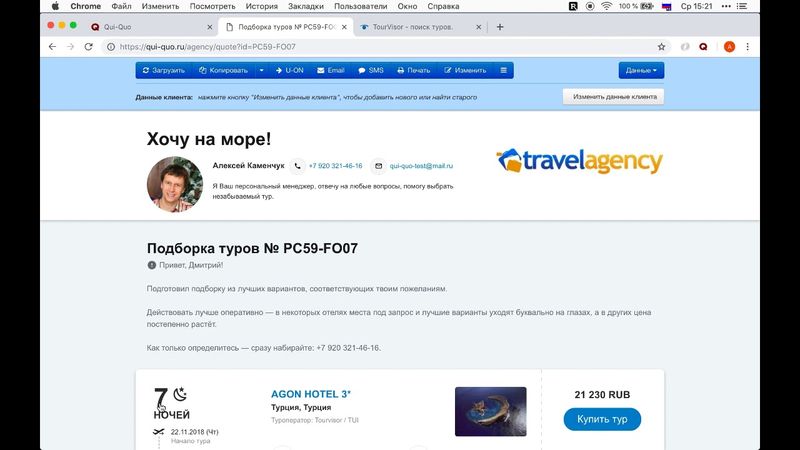Open the История menu
The width and height of the screenshot is (800, 450).
262,6
